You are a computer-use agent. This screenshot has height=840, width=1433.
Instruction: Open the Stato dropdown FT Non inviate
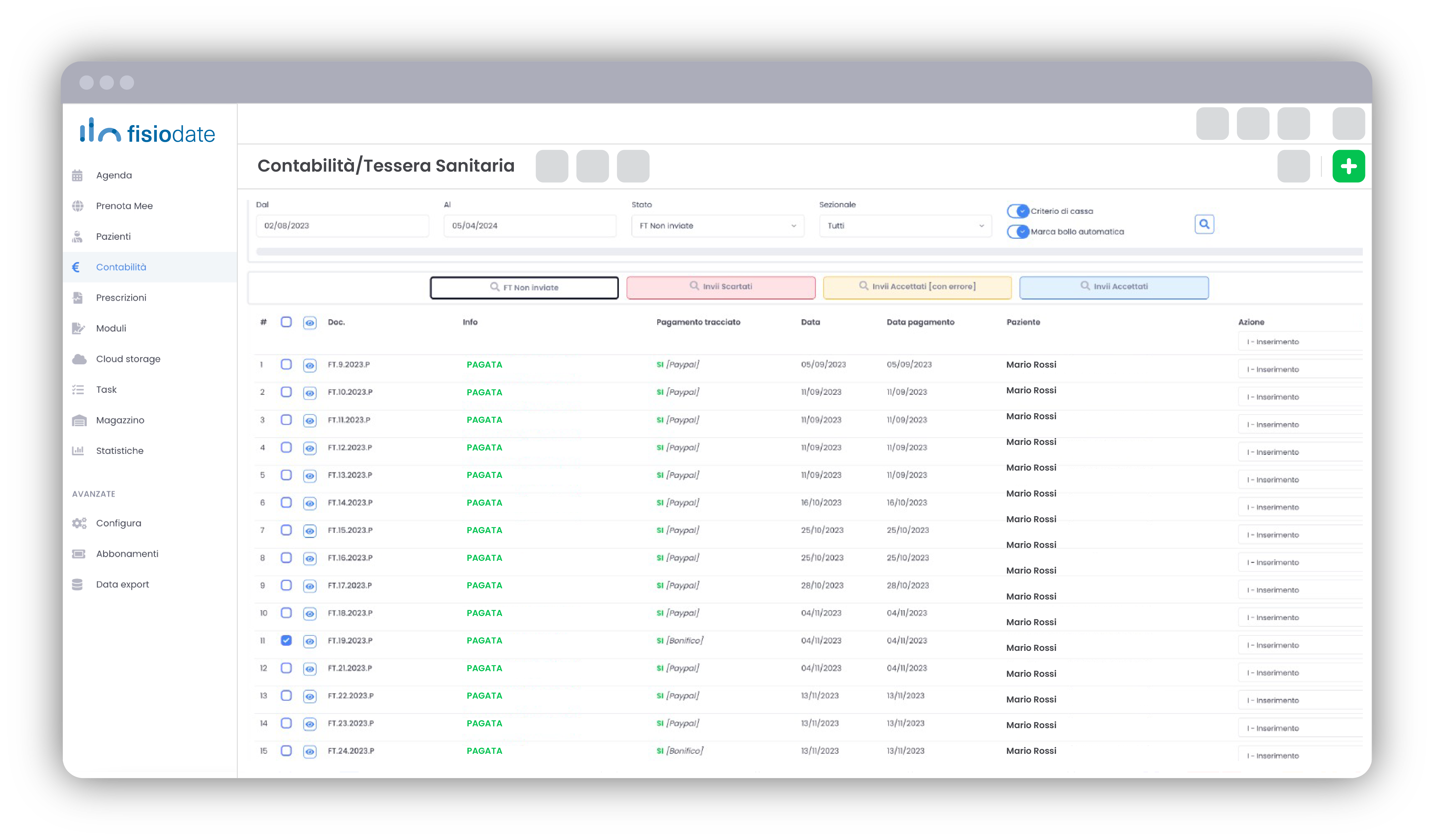[x=717, y=226]
